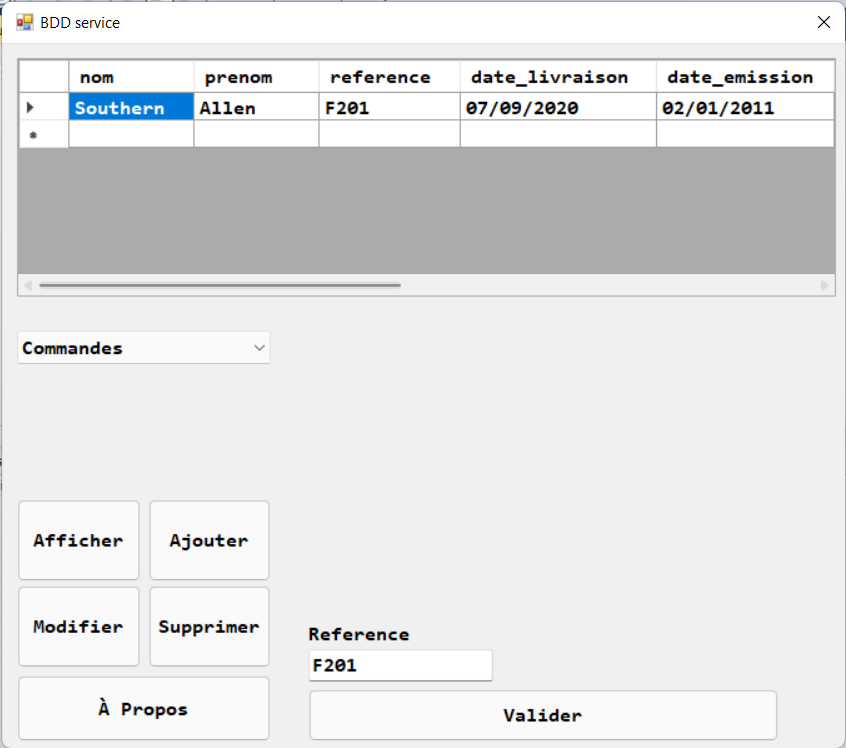Open the À Propos dialog
This screenshot has width=846, height=748.
[x=143, y=708]
